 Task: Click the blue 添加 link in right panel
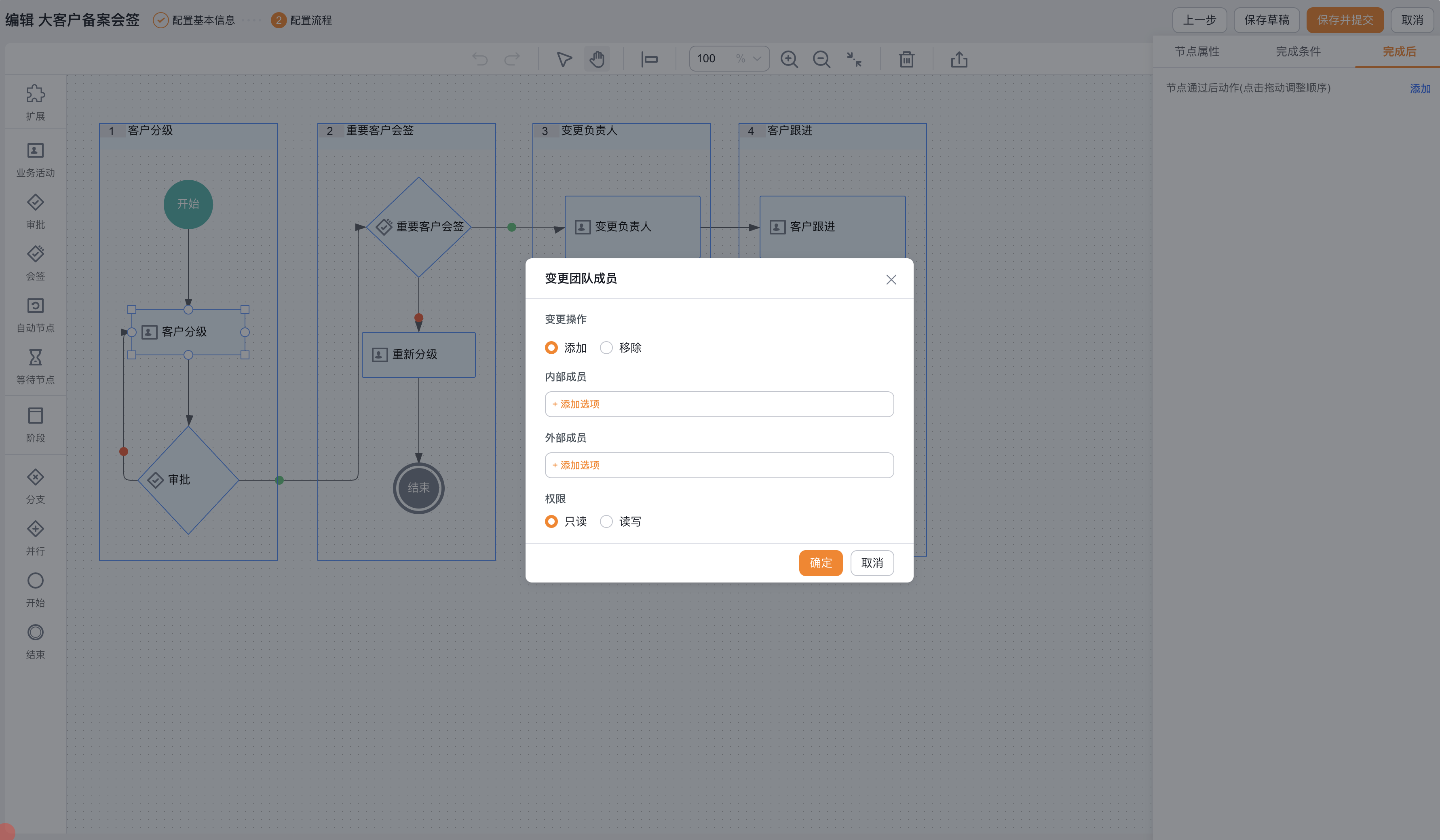[1420, 89]
